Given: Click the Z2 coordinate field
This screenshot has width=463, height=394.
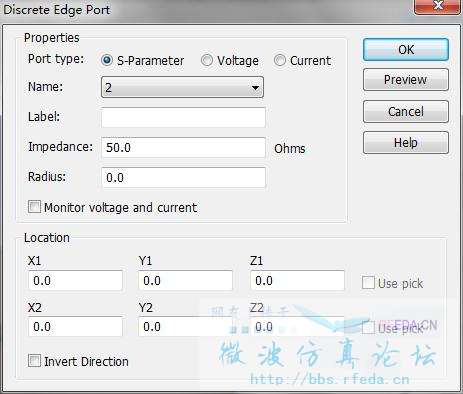Looking at the screenshot, I should click(x=297, y=327).
